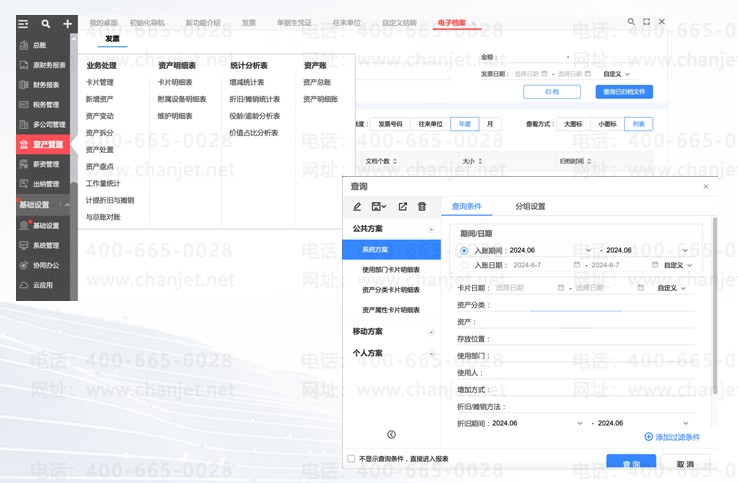Collapse scheme panel with the left arrow circle
Image resolution: width=738 pixels, height=483 pixels.
pos(392,435)
